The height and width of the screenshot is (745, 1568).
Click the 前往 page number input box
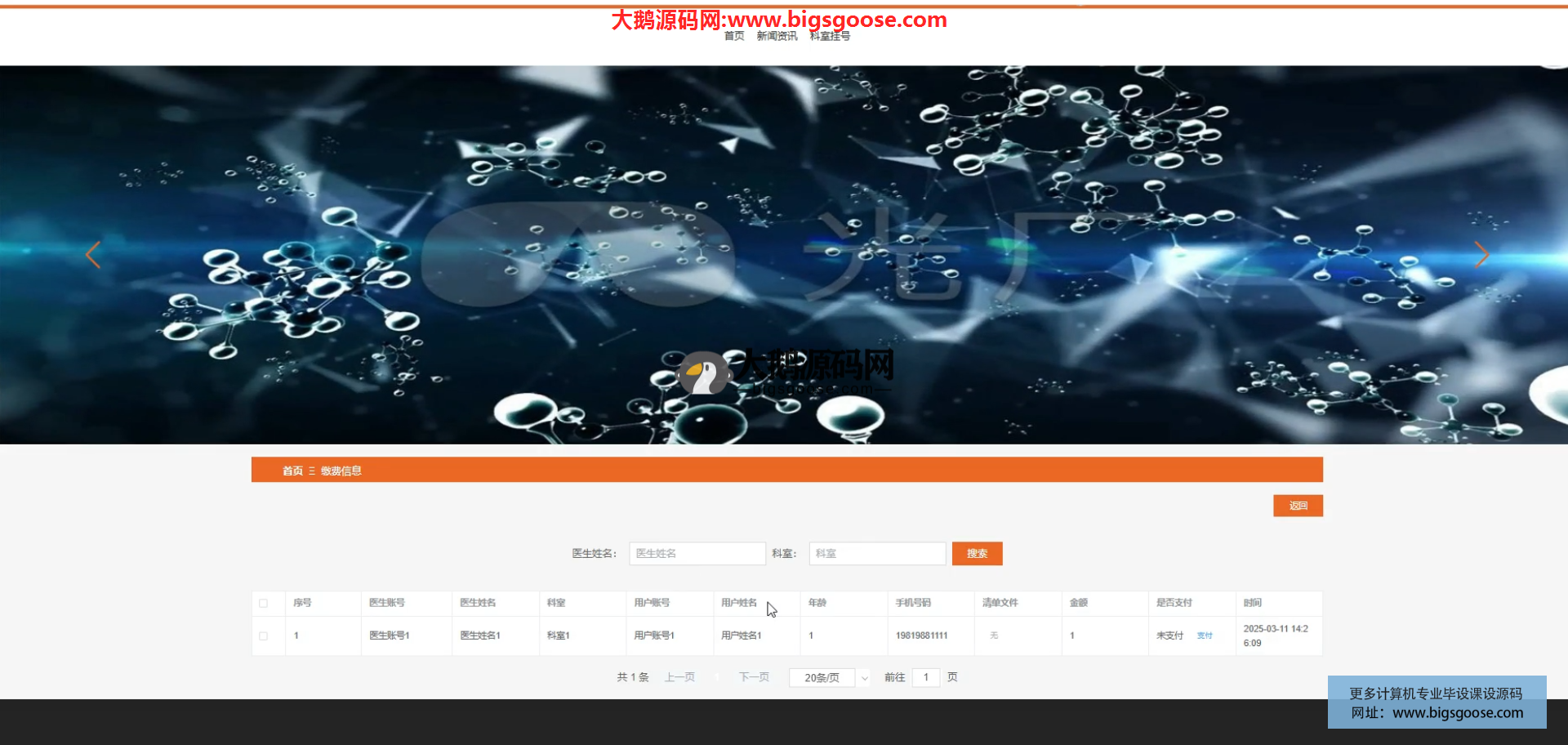(926, 677)
